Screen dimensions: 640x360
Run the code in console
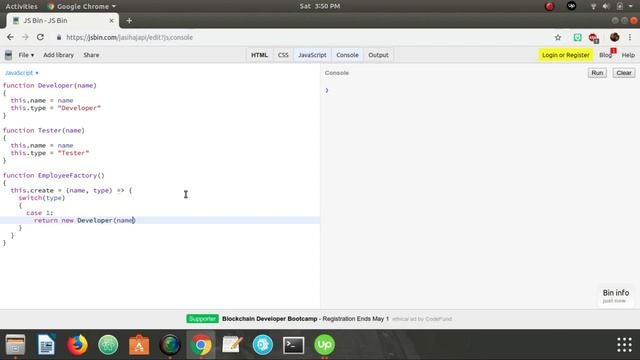point(597,73)
